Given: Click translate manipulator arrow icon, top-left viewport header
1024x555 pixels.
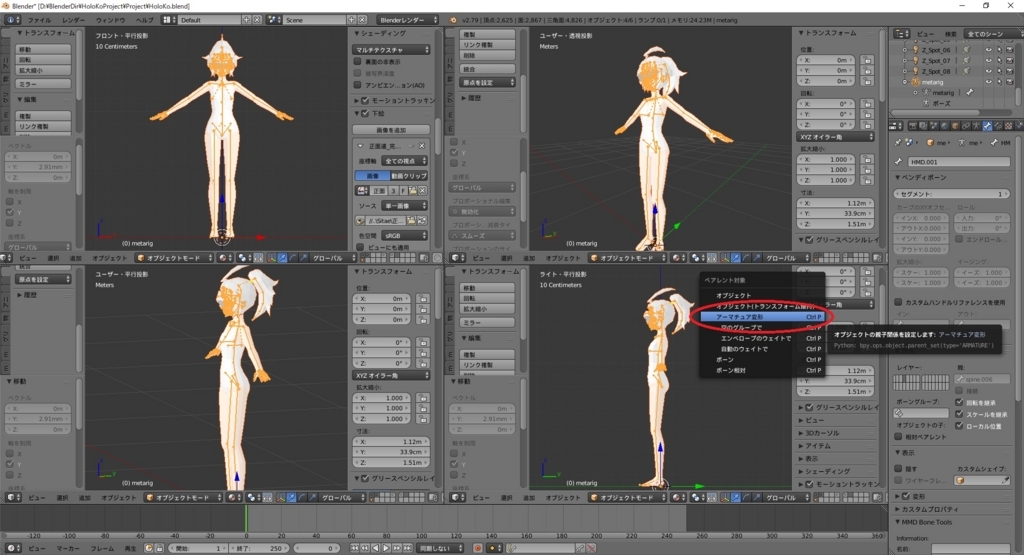Looking at the screenshot, I should click(x=281, y=258).
